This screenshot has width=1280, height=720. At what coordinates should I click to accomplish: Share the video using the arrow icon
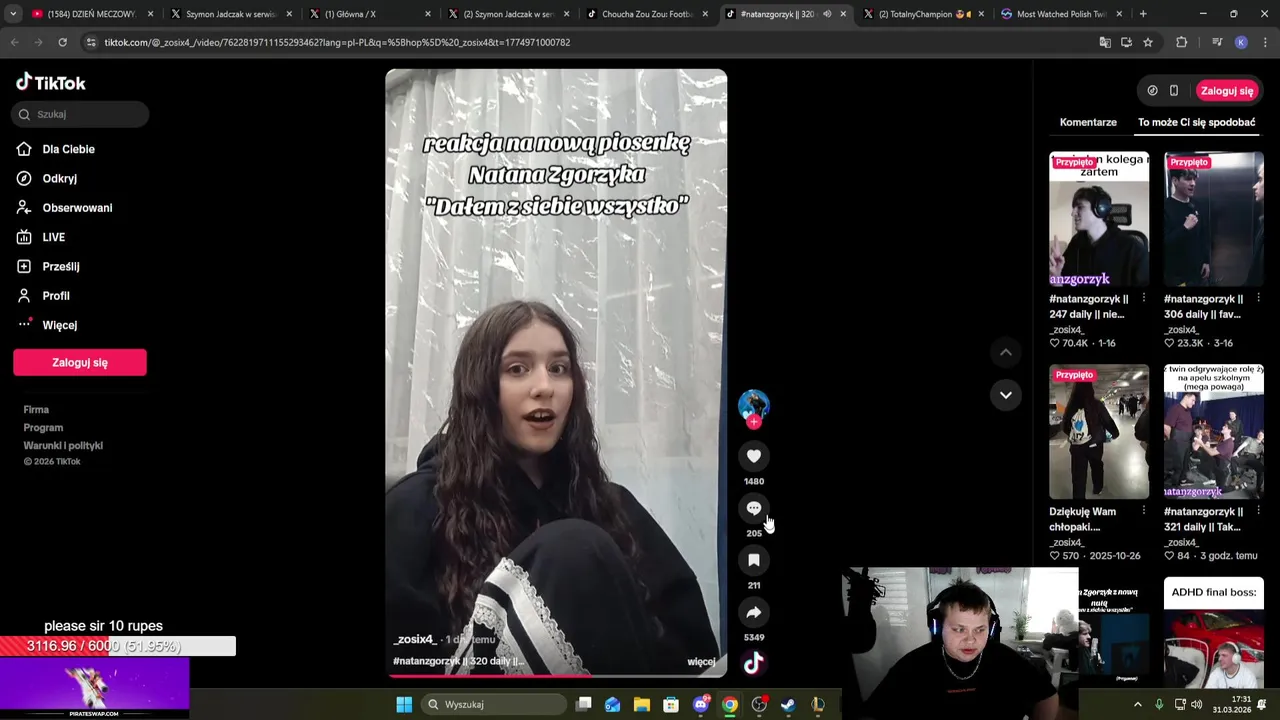tap(754, 612)
